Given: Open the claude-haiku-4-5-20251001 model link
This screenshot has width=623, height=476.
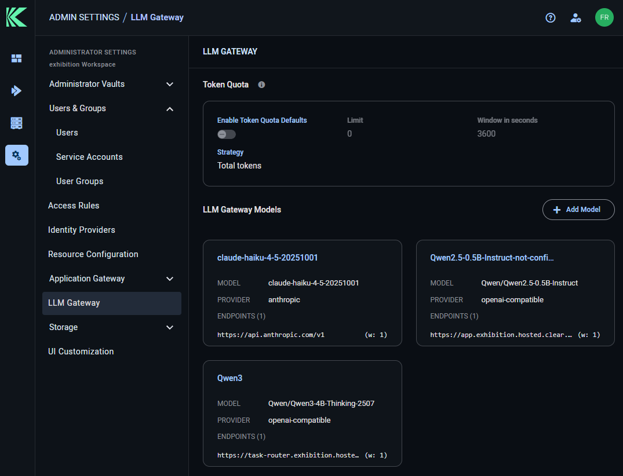Looking at the screenshot, I should pyautogui.click(x=267, y=257).
